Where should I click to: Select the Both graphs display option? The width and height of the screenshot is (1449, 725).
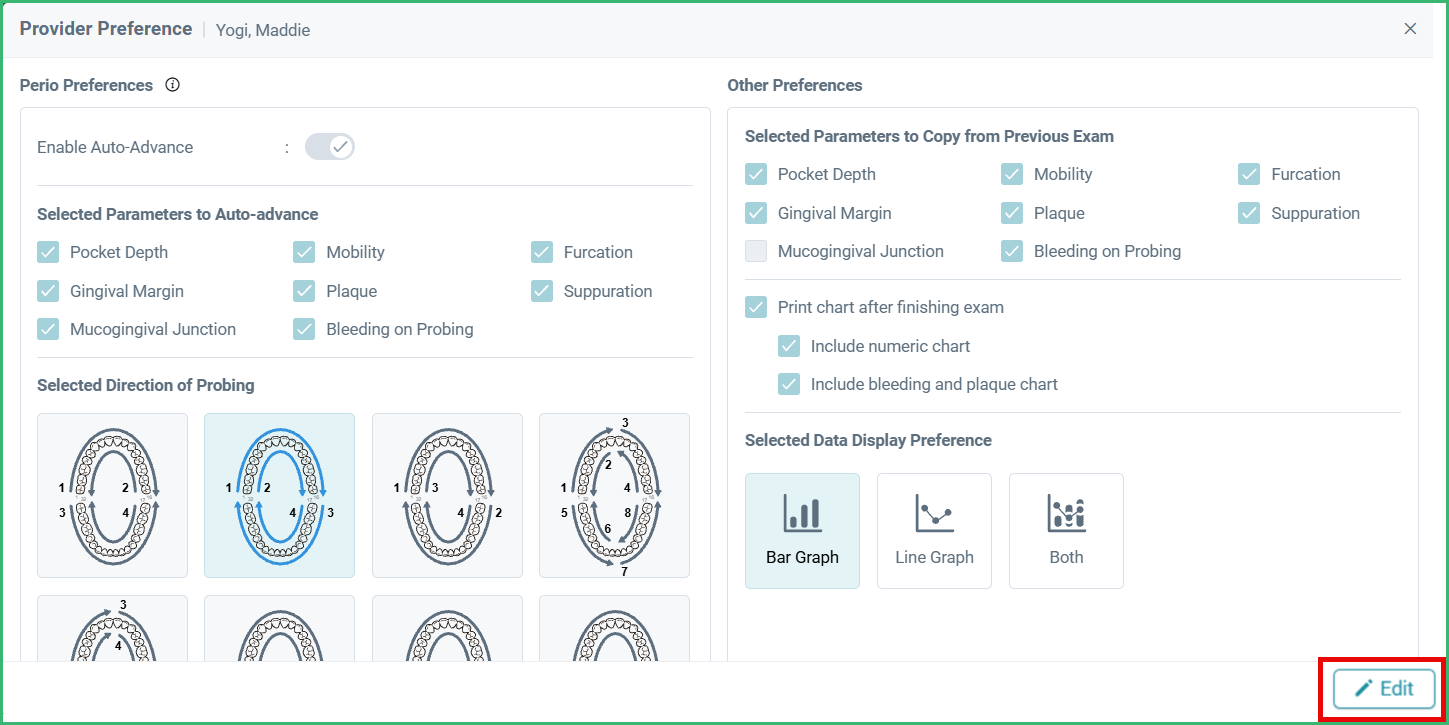[1066, 530]
